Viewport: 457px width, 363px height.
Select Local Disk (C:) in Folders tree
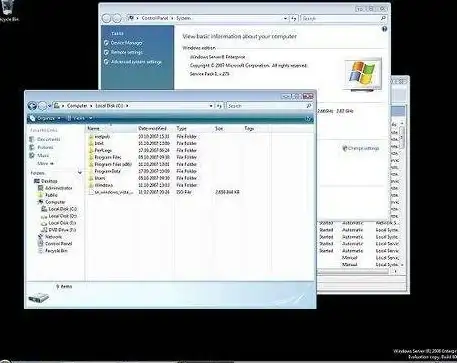(59, 209)
